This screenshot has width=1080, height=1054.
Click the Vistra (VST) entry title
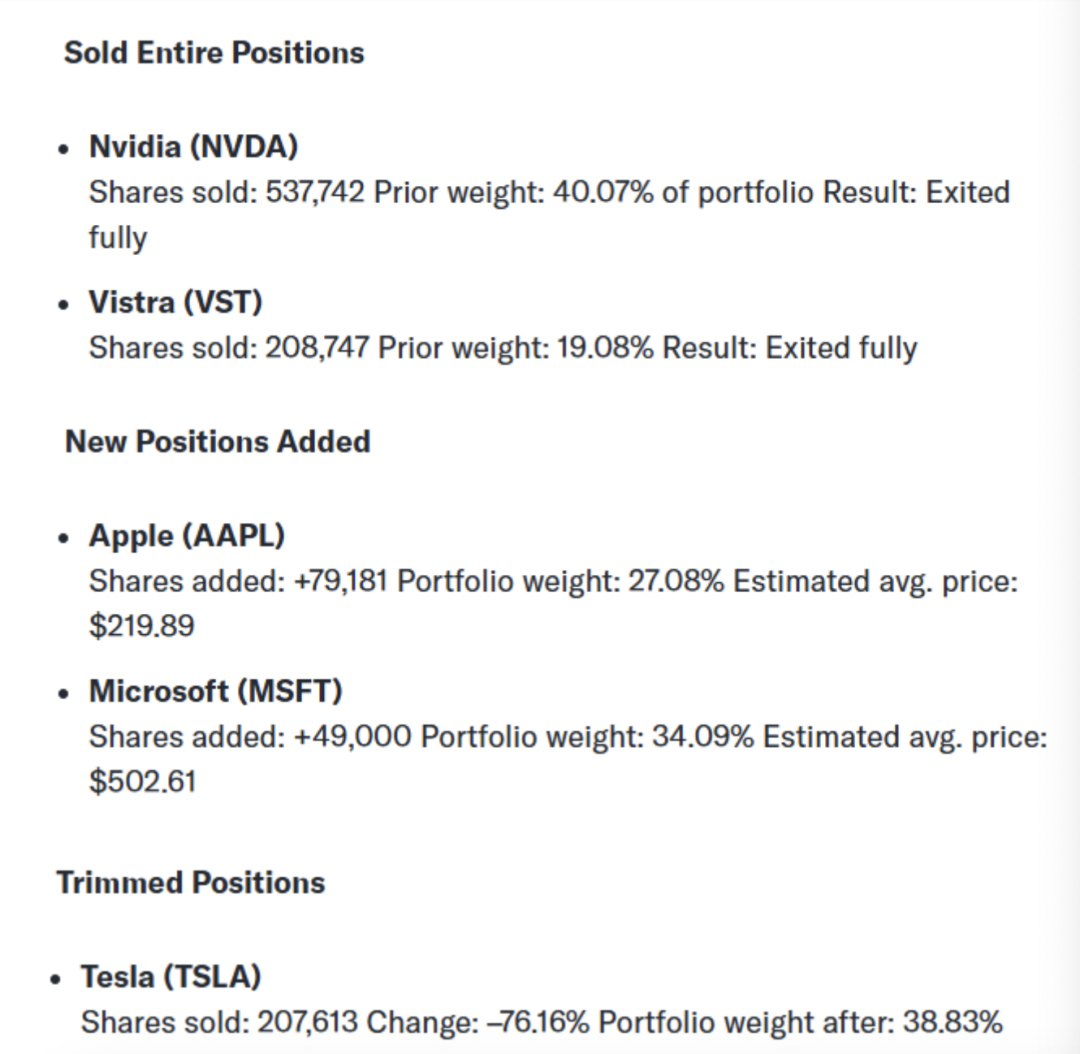175,302
